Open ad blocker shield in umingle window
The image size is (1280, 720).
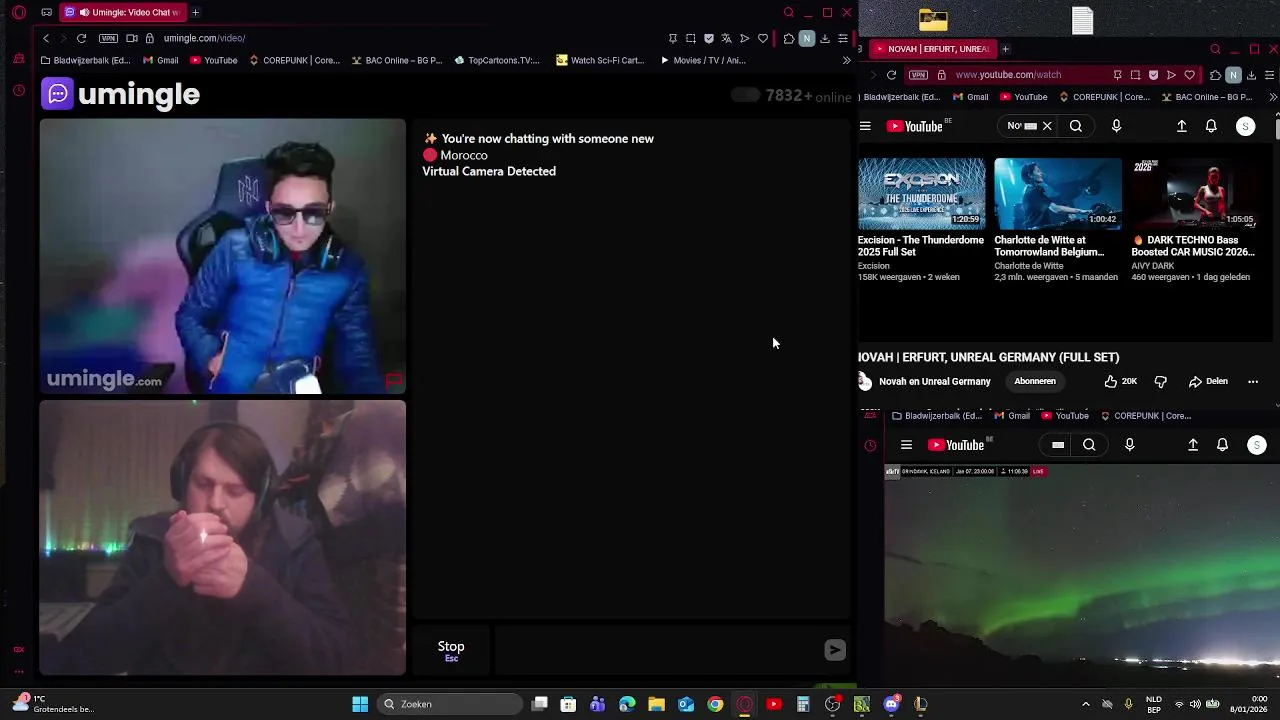[709, 38]
